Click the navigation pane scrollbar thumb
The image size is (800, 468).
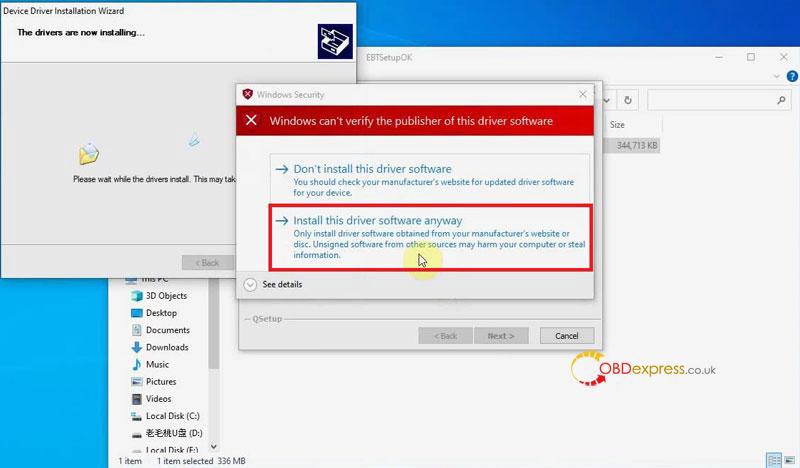pyautogui.click(x=214, y=324)
